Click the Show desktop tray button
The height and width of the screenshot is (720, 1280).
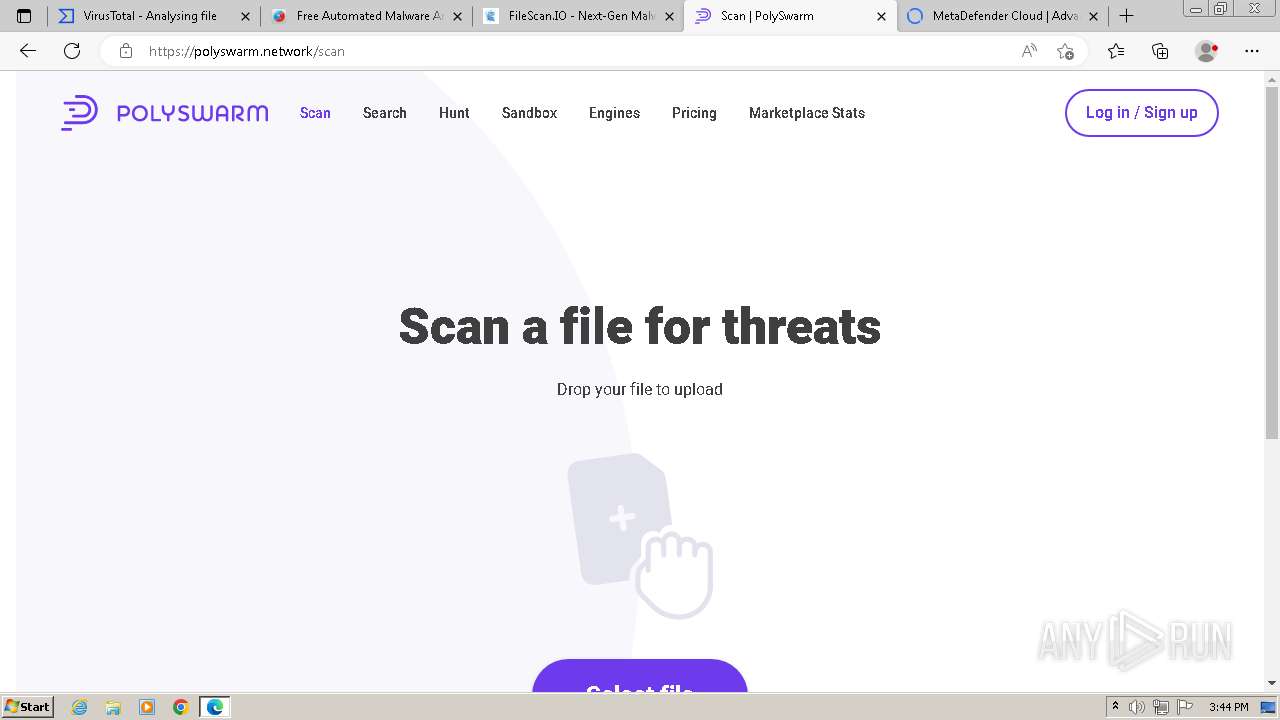pos(1269,707)
